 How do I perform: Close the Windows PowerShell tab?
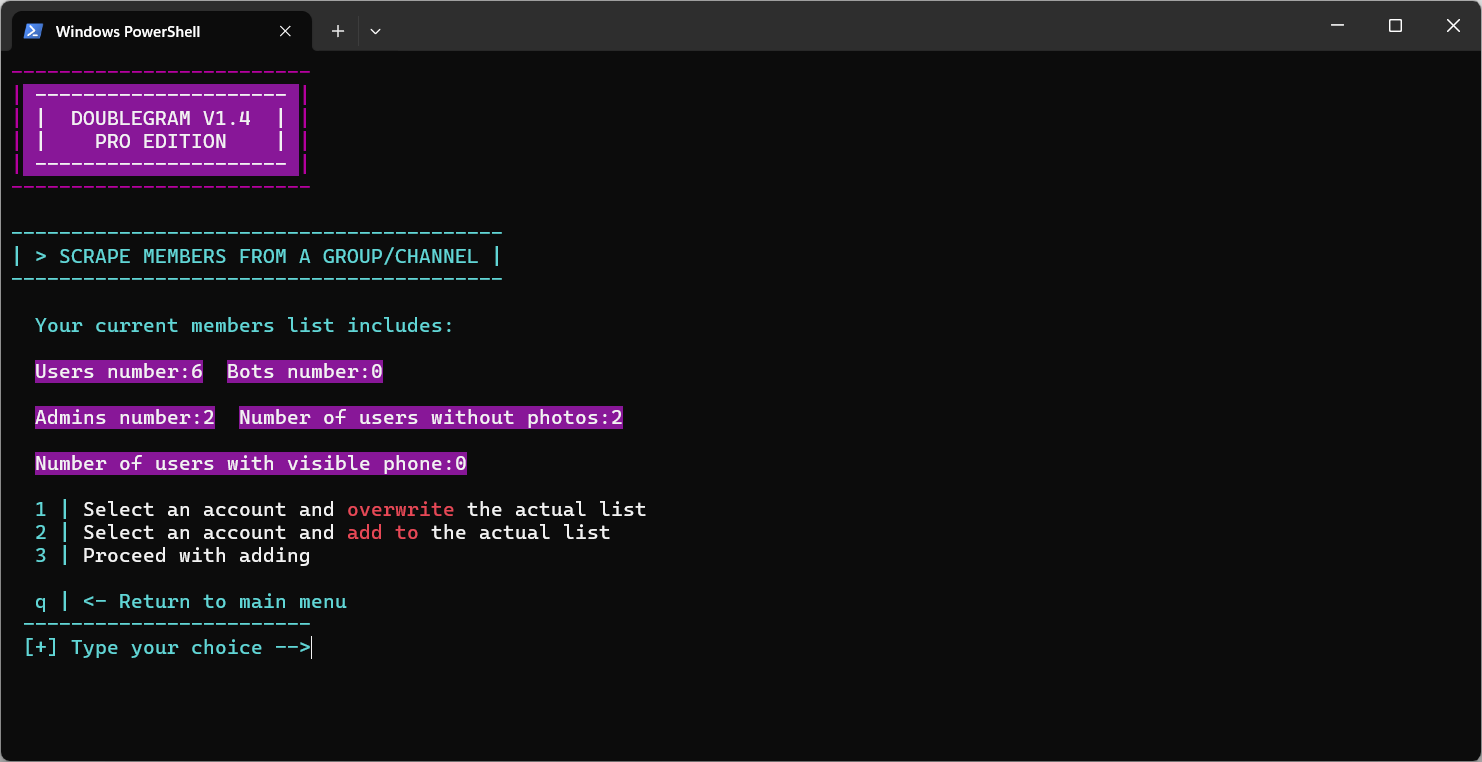tap(285, 31)
